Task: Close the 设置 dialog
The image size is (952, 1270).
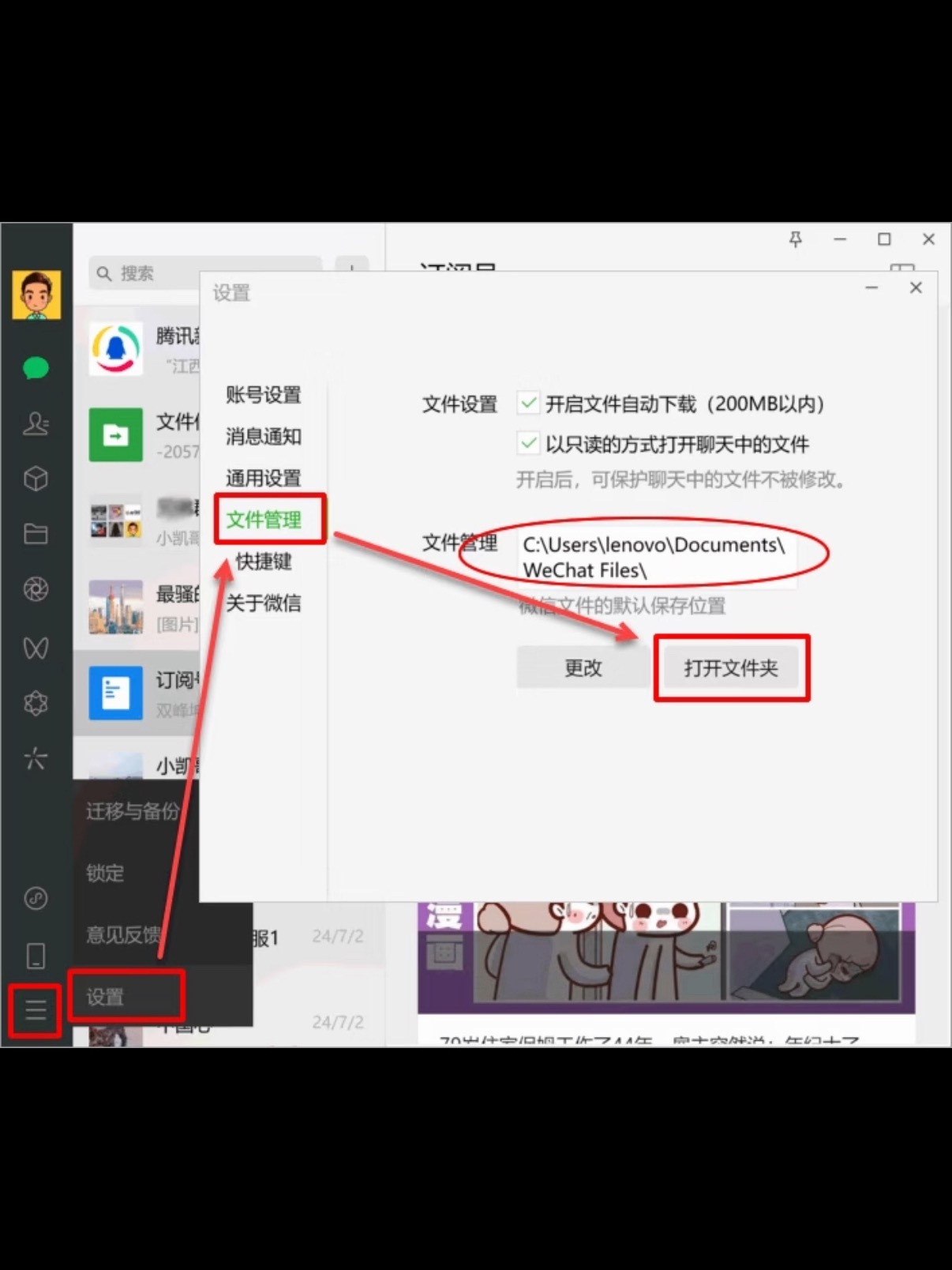Action: point(916,288)
